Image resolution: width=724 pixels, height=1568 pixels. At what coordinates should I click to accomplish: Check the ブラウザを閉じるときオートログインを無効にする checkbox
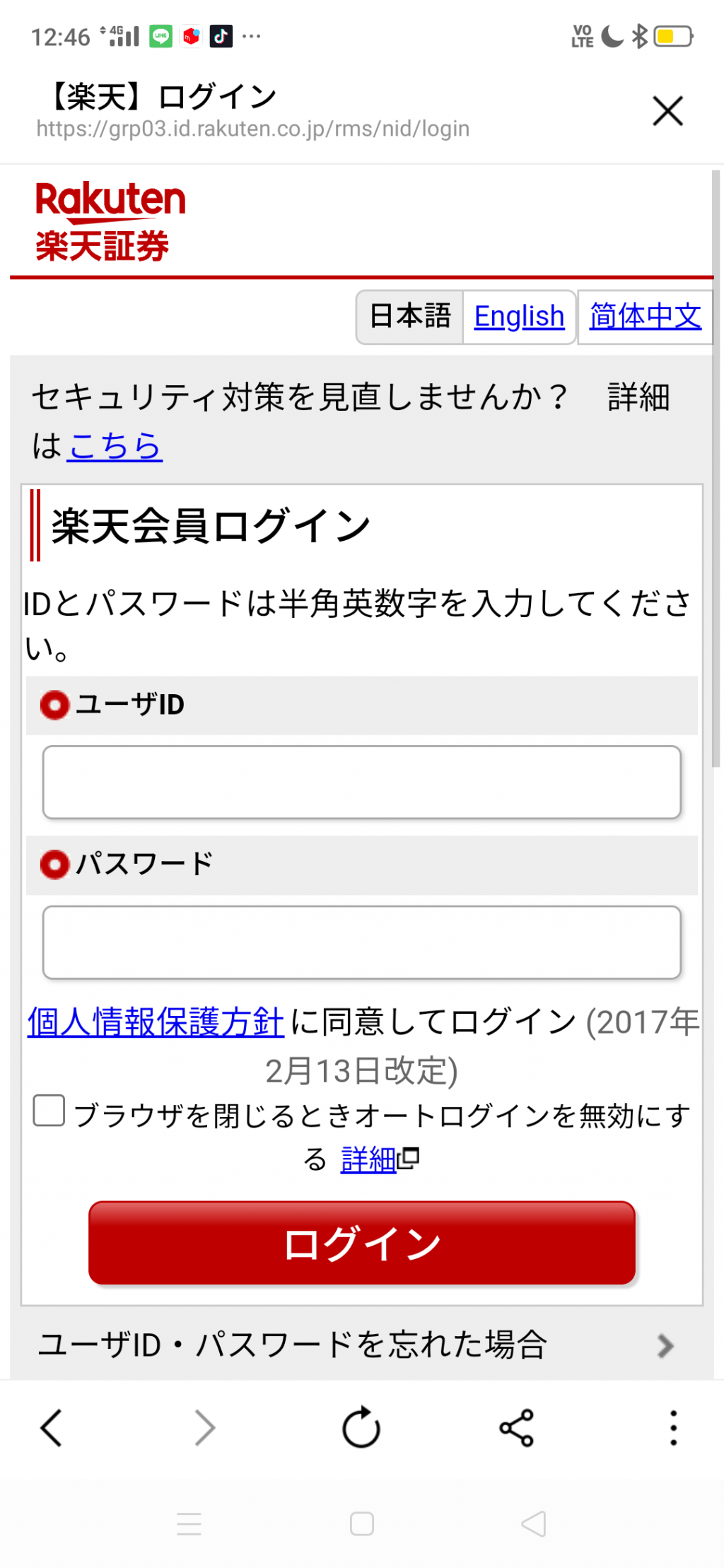tap(49, 1111)
